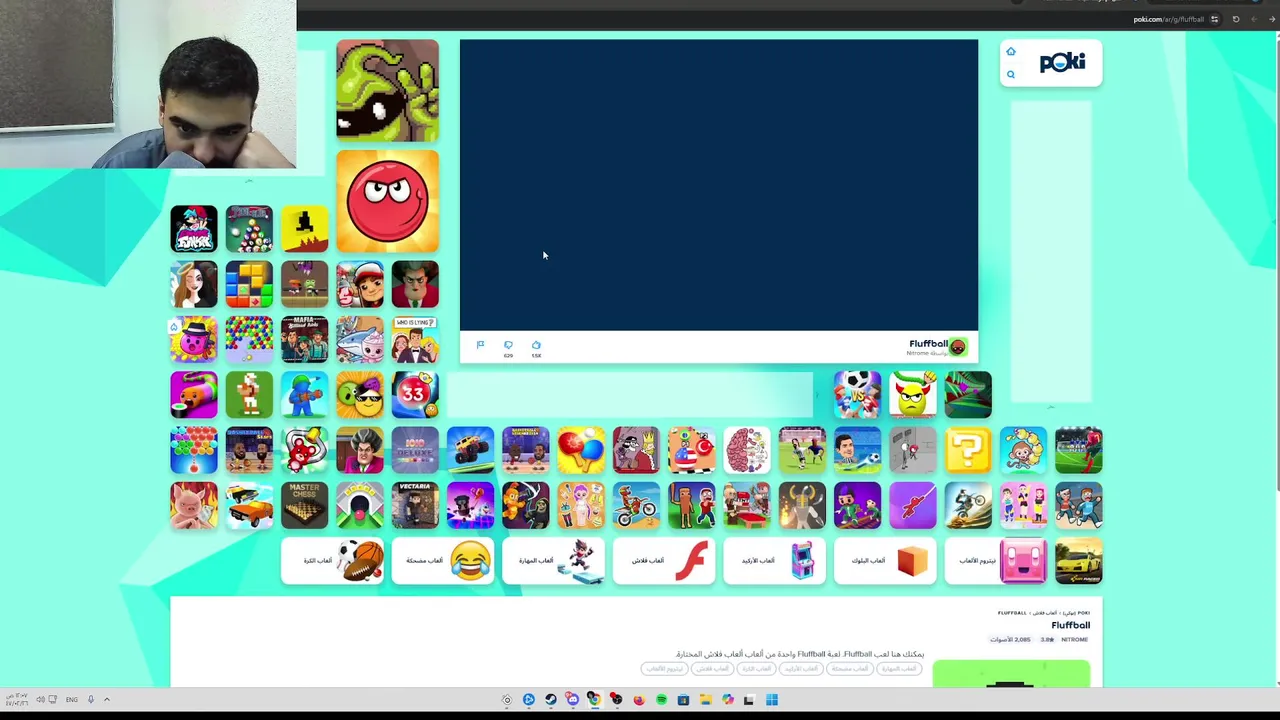The image size is (1280, 720).
Task: Select the arcade games category card
Action: click(x=775, y=561)
